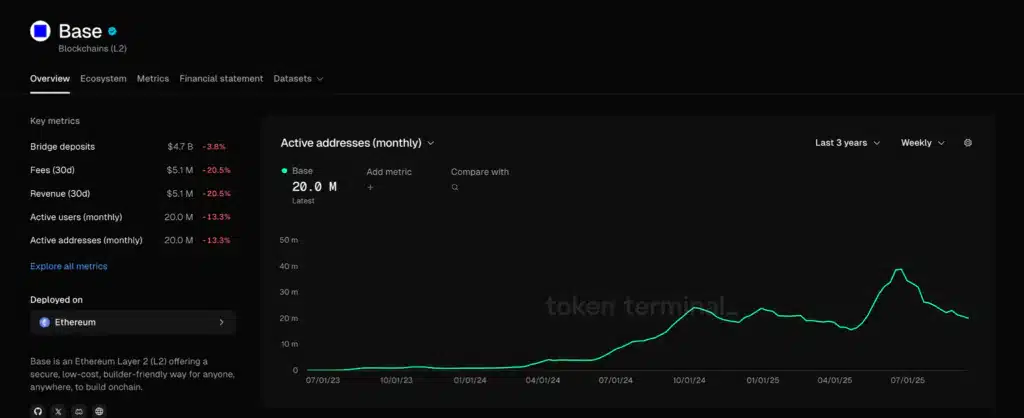Viewport: 1024px width, 418px height.
Task: Go to the Financial statement tab
Action: coord(221,79)
